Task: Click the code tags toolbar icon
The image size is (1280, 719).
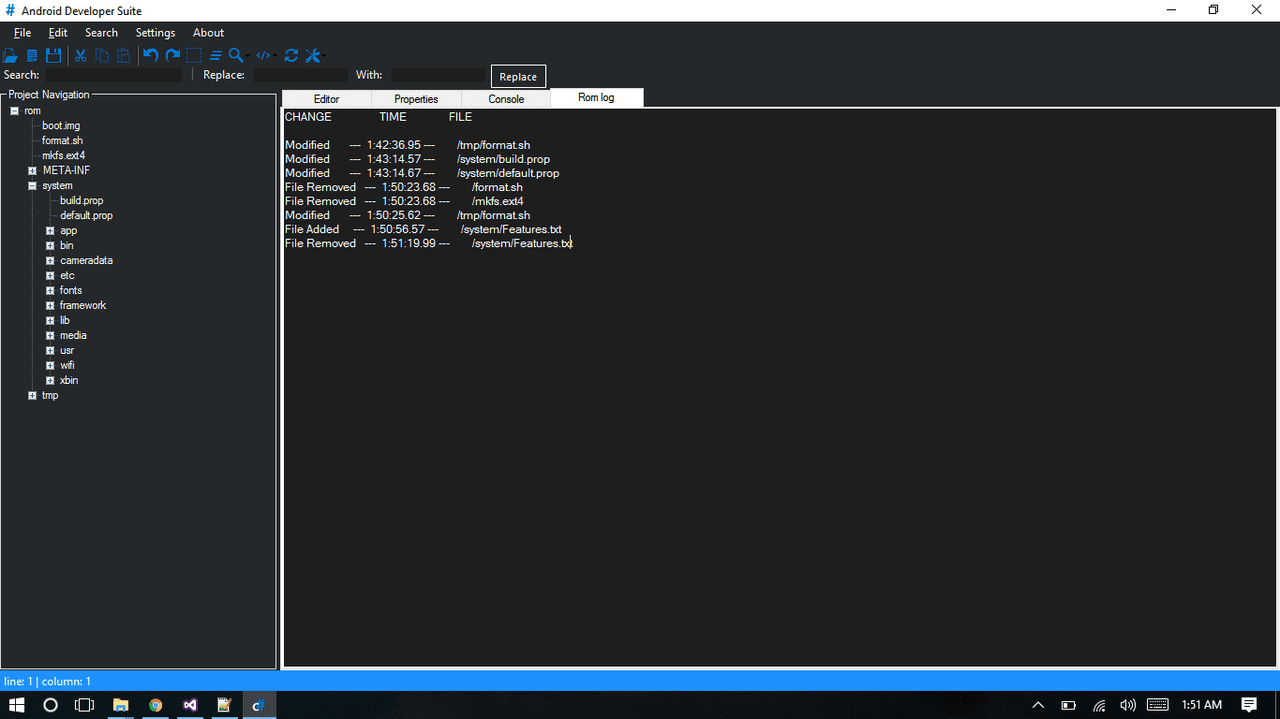Action: 265,56
